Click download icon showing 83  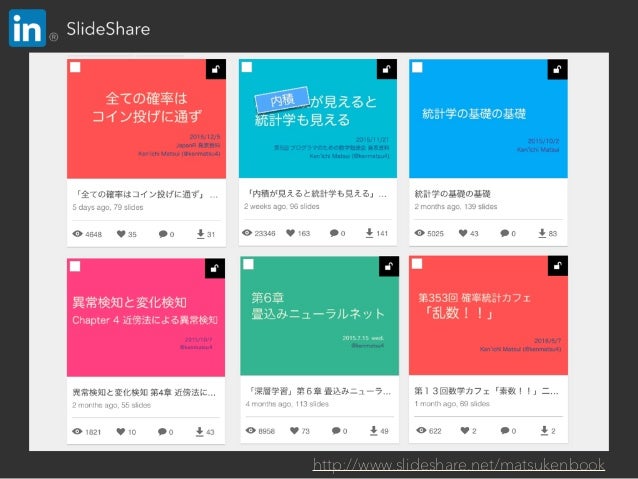[x=542, y=233]
